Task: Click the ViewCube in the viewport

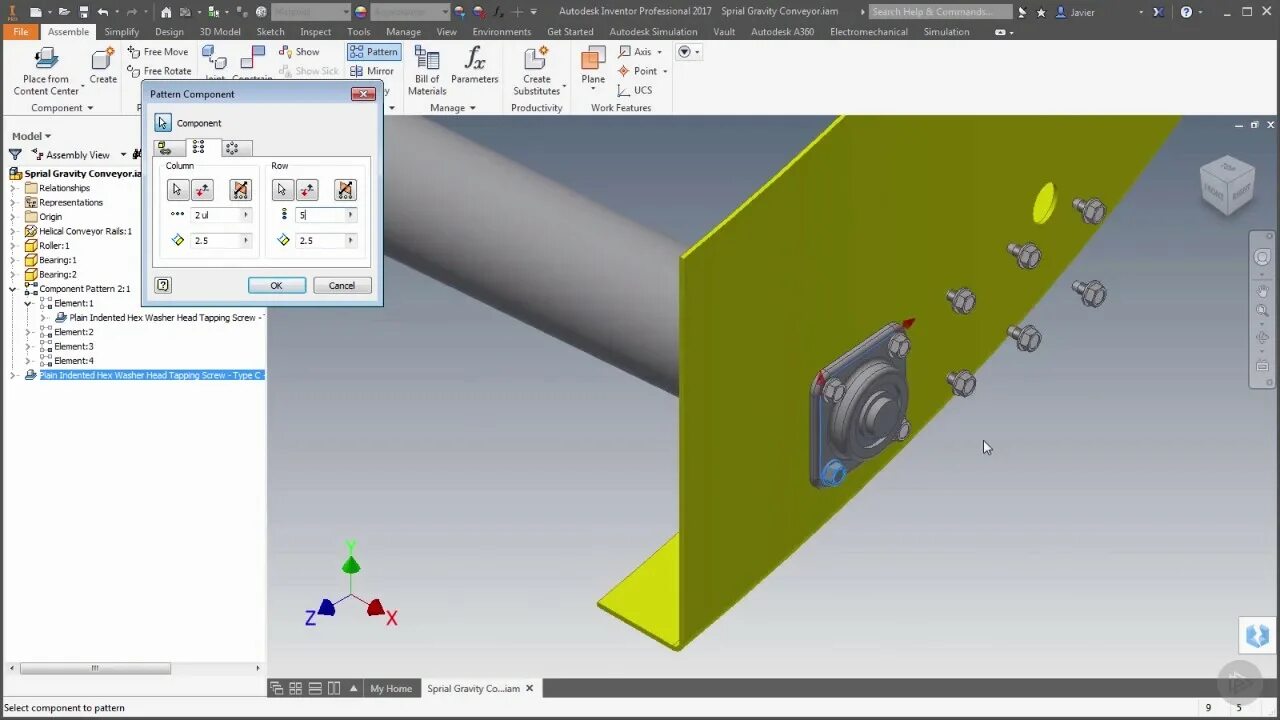Action: tap(1225, 186)
